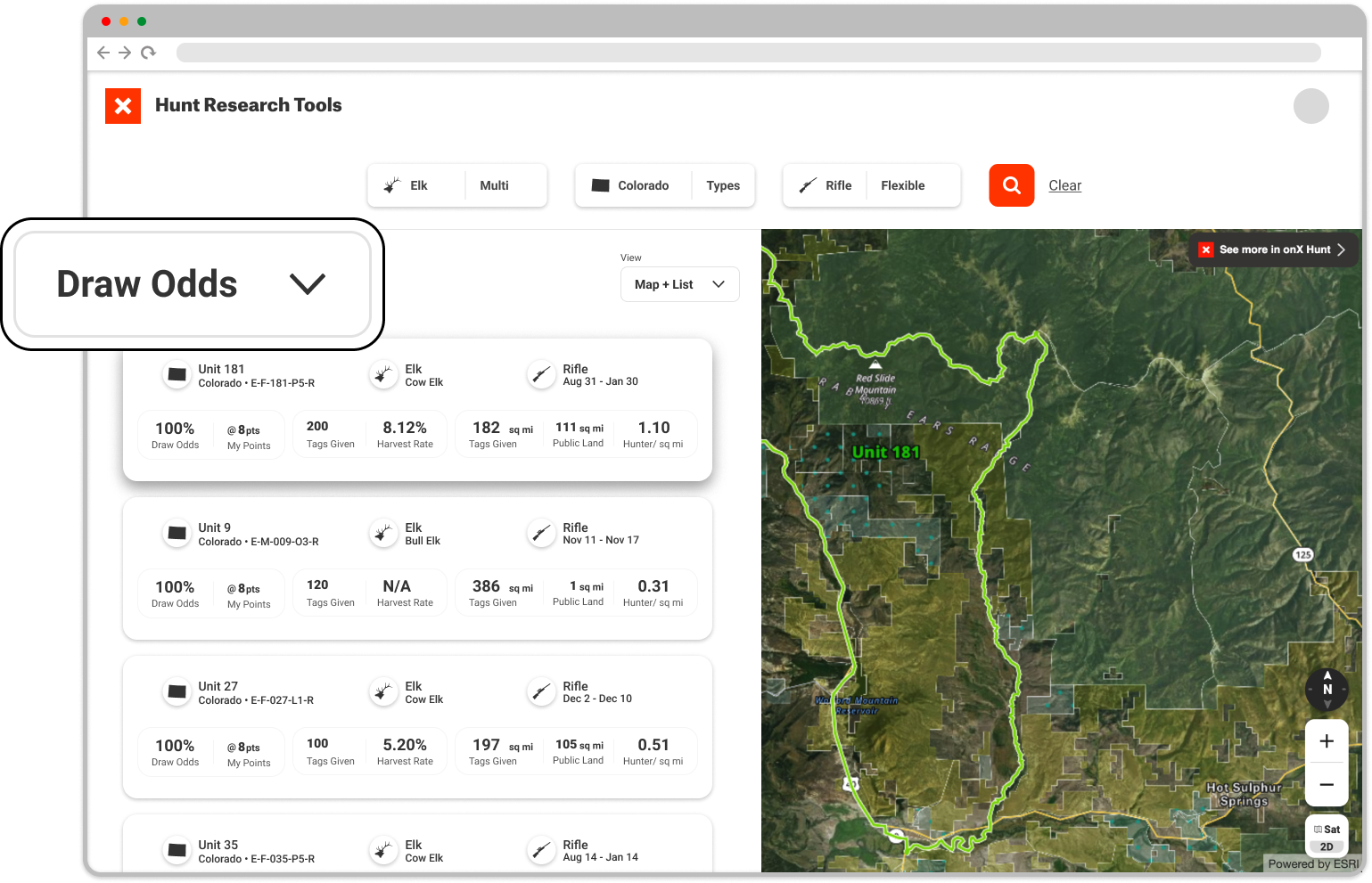Click N/A Harvest Rate on Unit 9
The image size is (1372, 883).
pos(397,586)
